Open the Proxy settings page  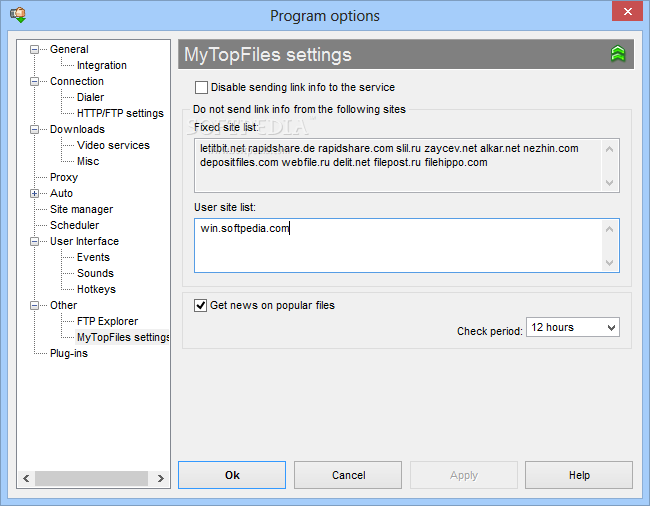64,177
